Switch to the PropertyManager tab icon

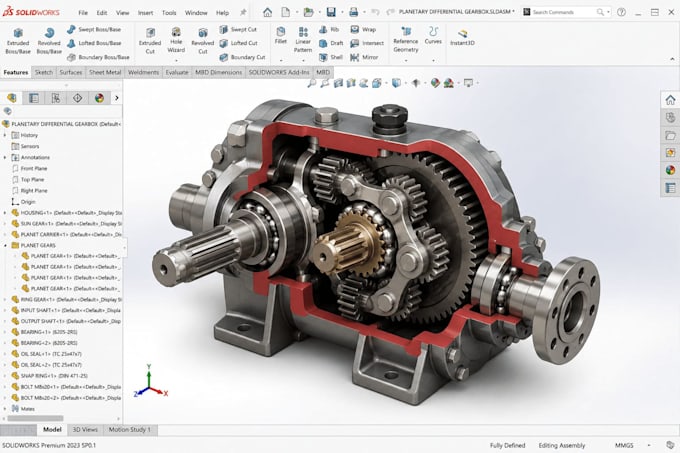coord(34,98)
